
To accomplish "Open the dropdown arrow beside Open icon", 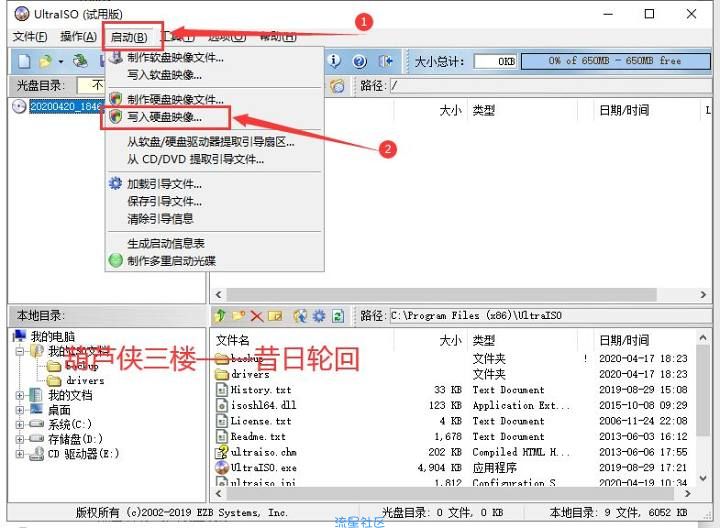I will (x=61, y=62).
